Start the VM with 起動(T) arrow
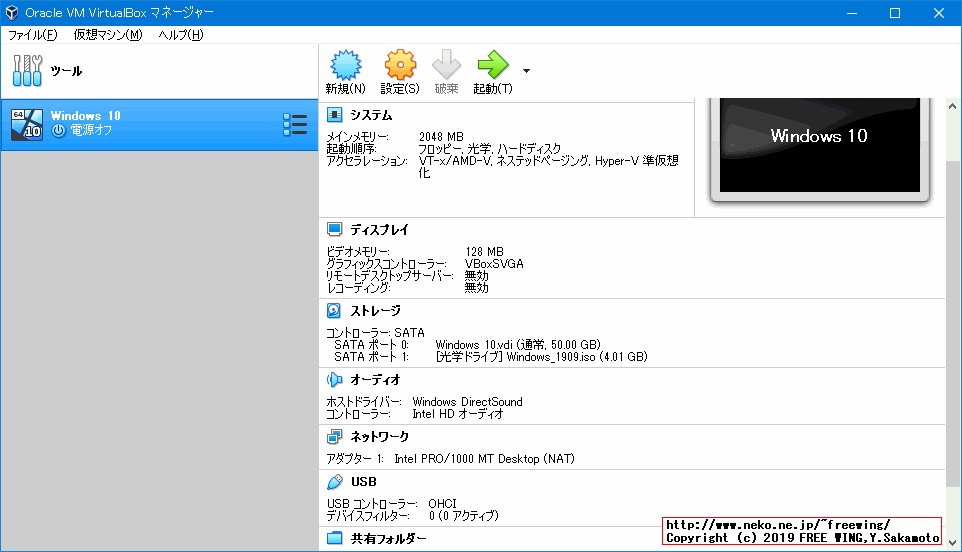This screenshot has width=962, height=552. 493,65
